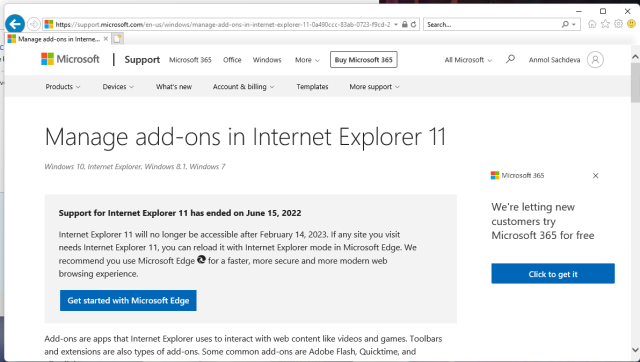This screenshot has height=362, width=640.
Task: Click the Microsoft logo
Action: pos(70,59)
